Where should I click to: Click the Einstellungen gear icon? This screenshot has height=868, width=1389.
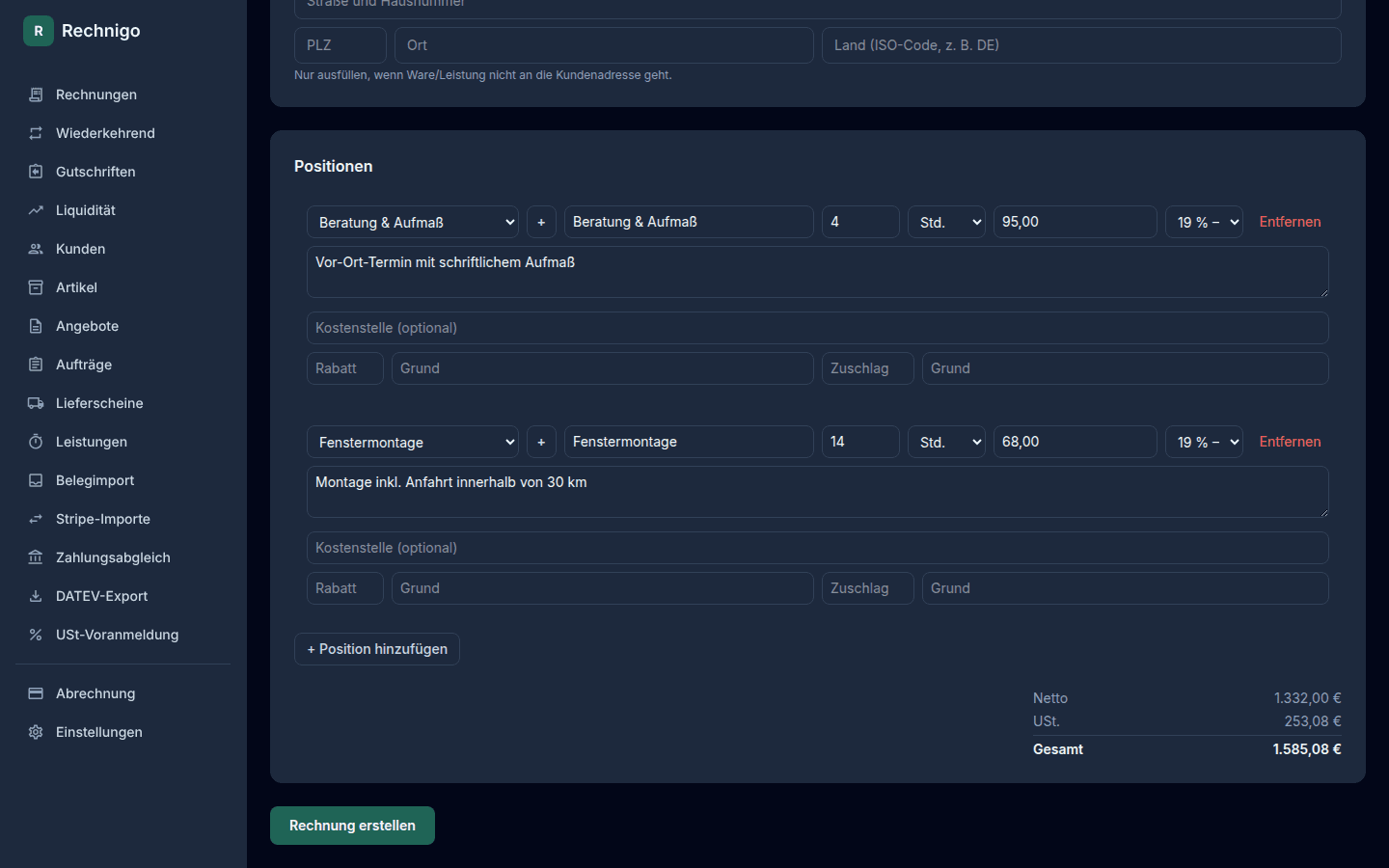[36, 732]
